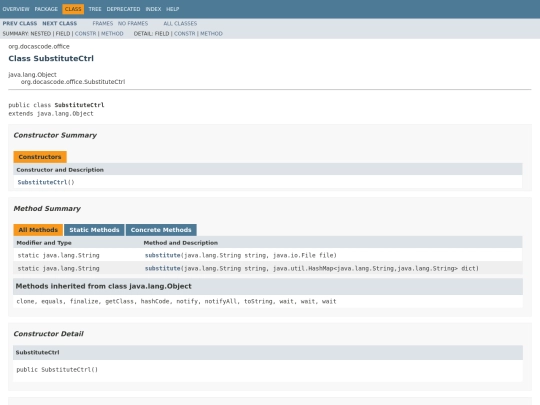Switch to Frames view

tap(103, 23)
